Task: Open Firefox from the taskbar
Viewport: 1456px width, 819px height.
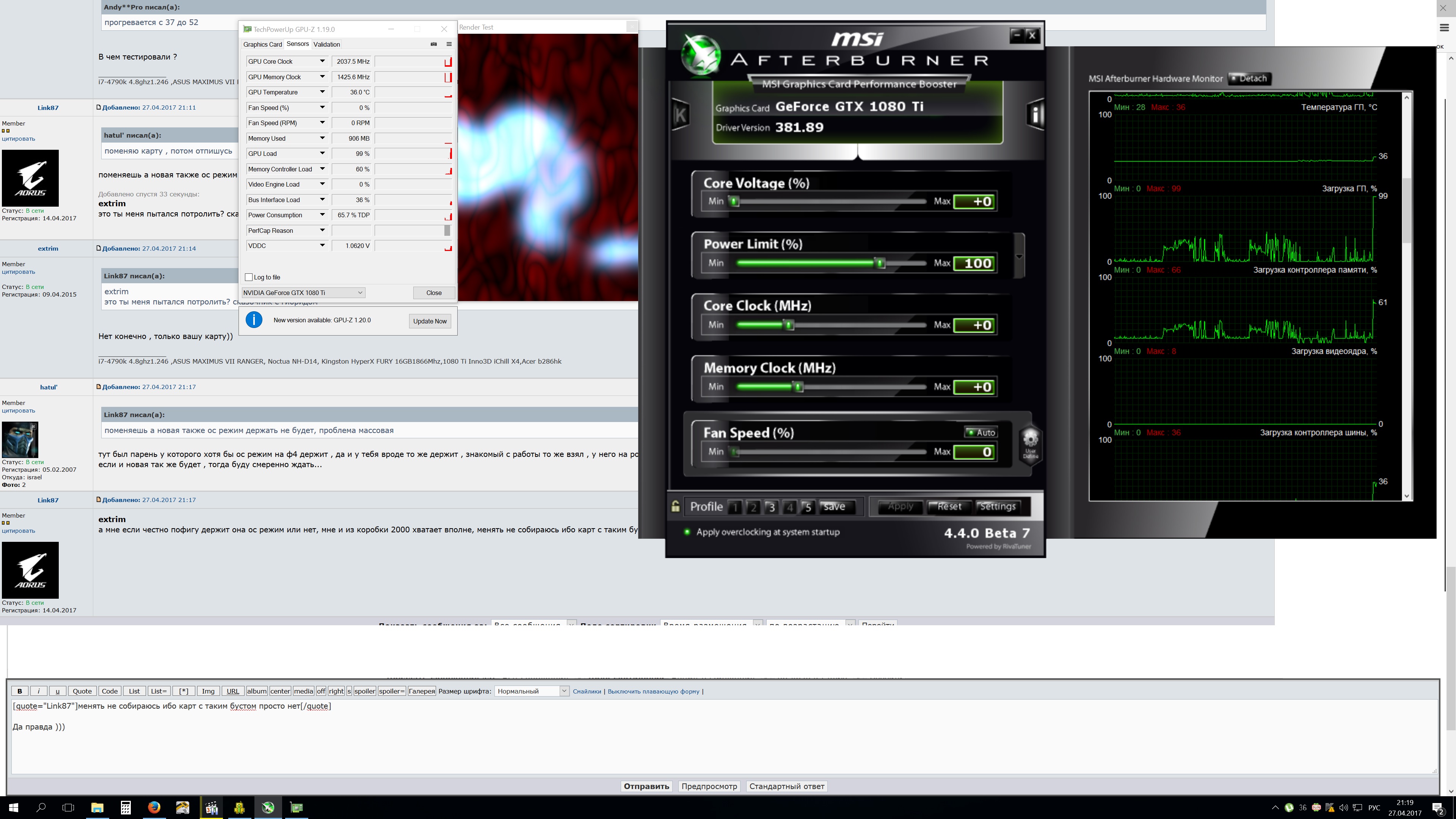Action: pyautogui.click(x=154, y=807)
